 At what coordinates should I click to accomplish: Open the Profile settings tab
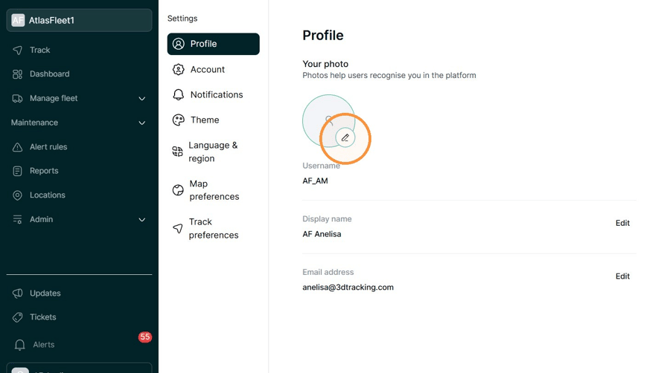pos(213,44)
